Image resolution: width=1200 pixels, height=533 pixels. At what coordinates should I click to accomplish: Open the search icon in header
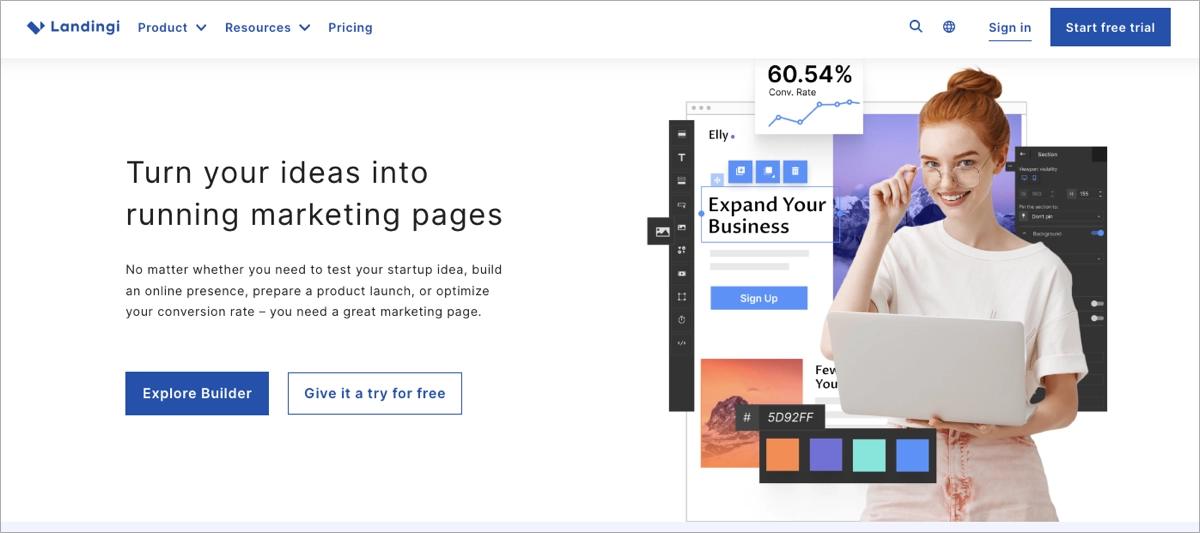pos(916,27)
